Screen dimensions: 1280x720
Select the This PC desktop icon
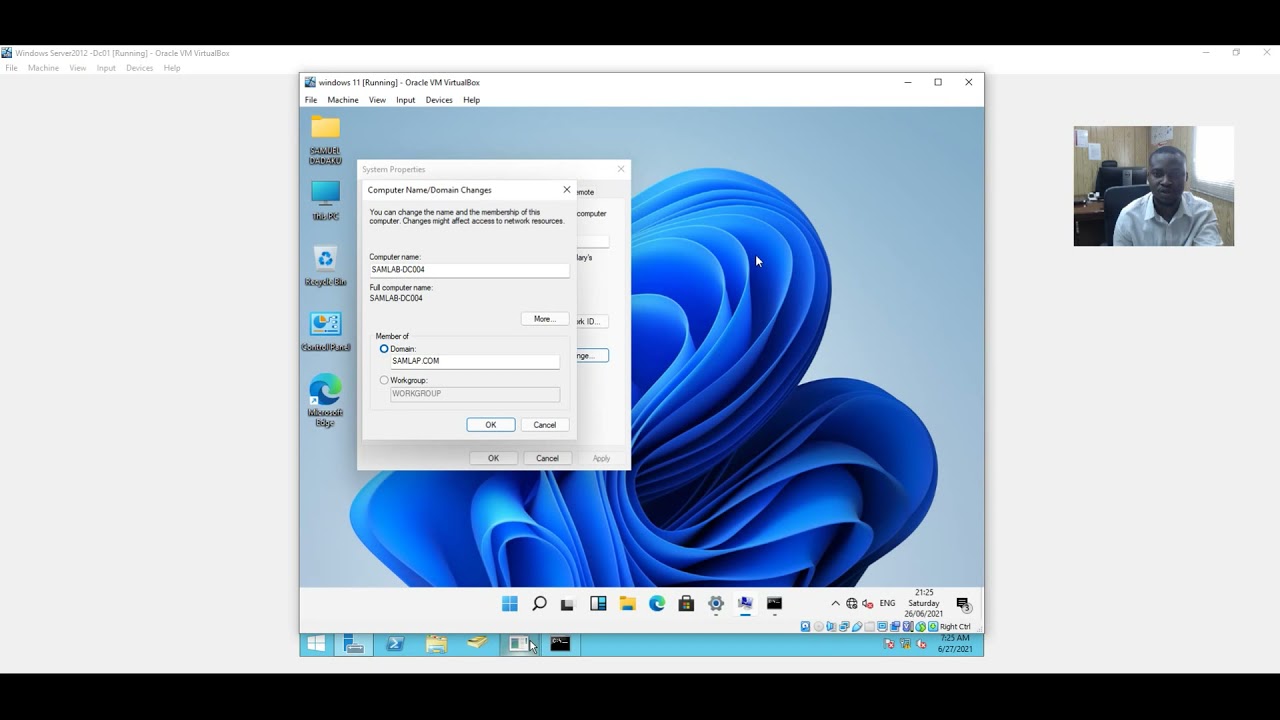point(325,200)
